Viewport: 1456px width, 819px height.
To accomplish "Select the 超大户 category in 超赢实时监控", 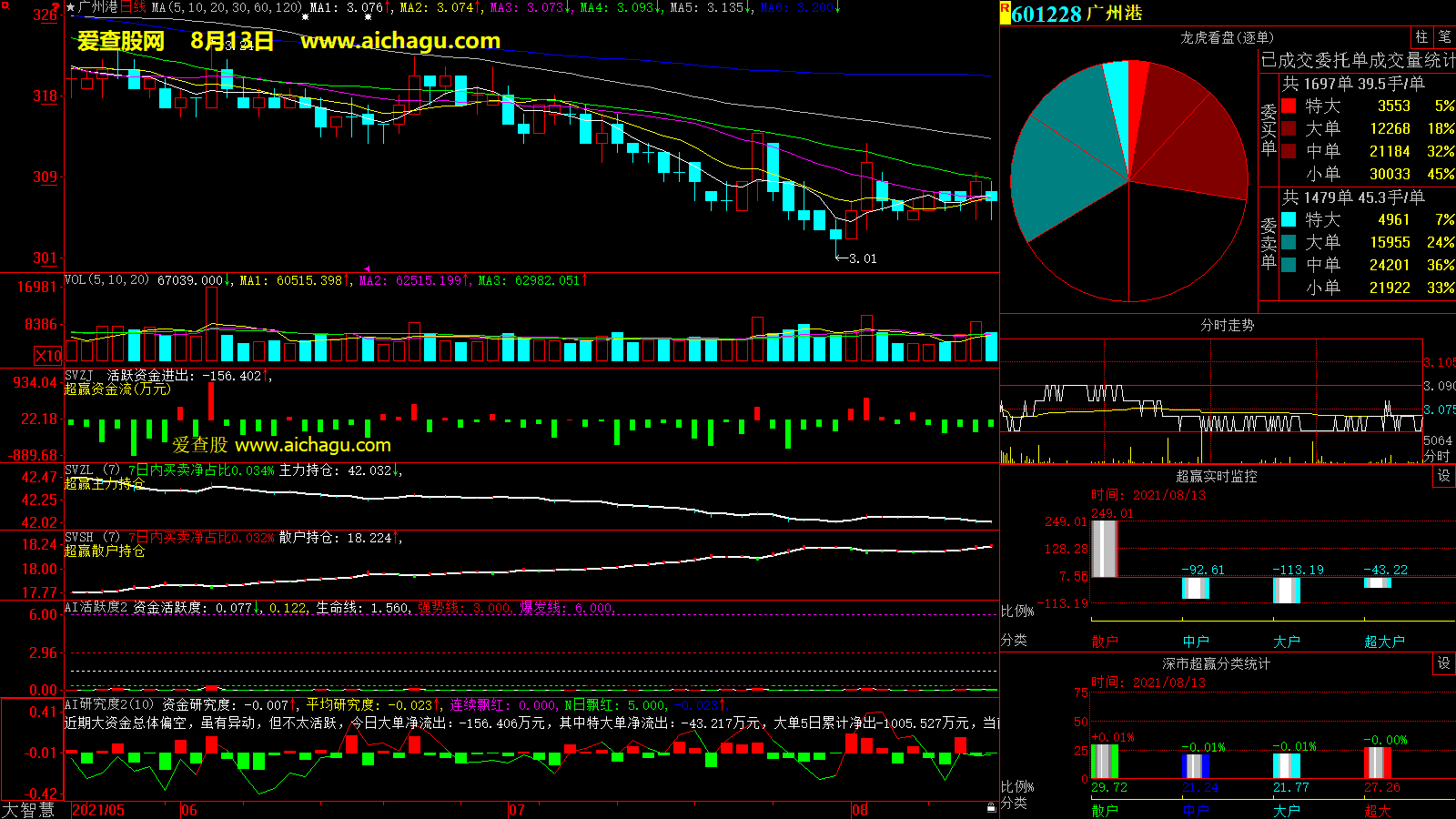I will 1383,642.
